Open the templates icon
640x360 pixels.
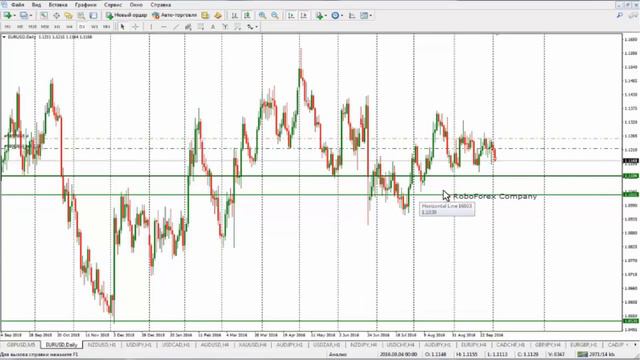[x=364, y=16]
